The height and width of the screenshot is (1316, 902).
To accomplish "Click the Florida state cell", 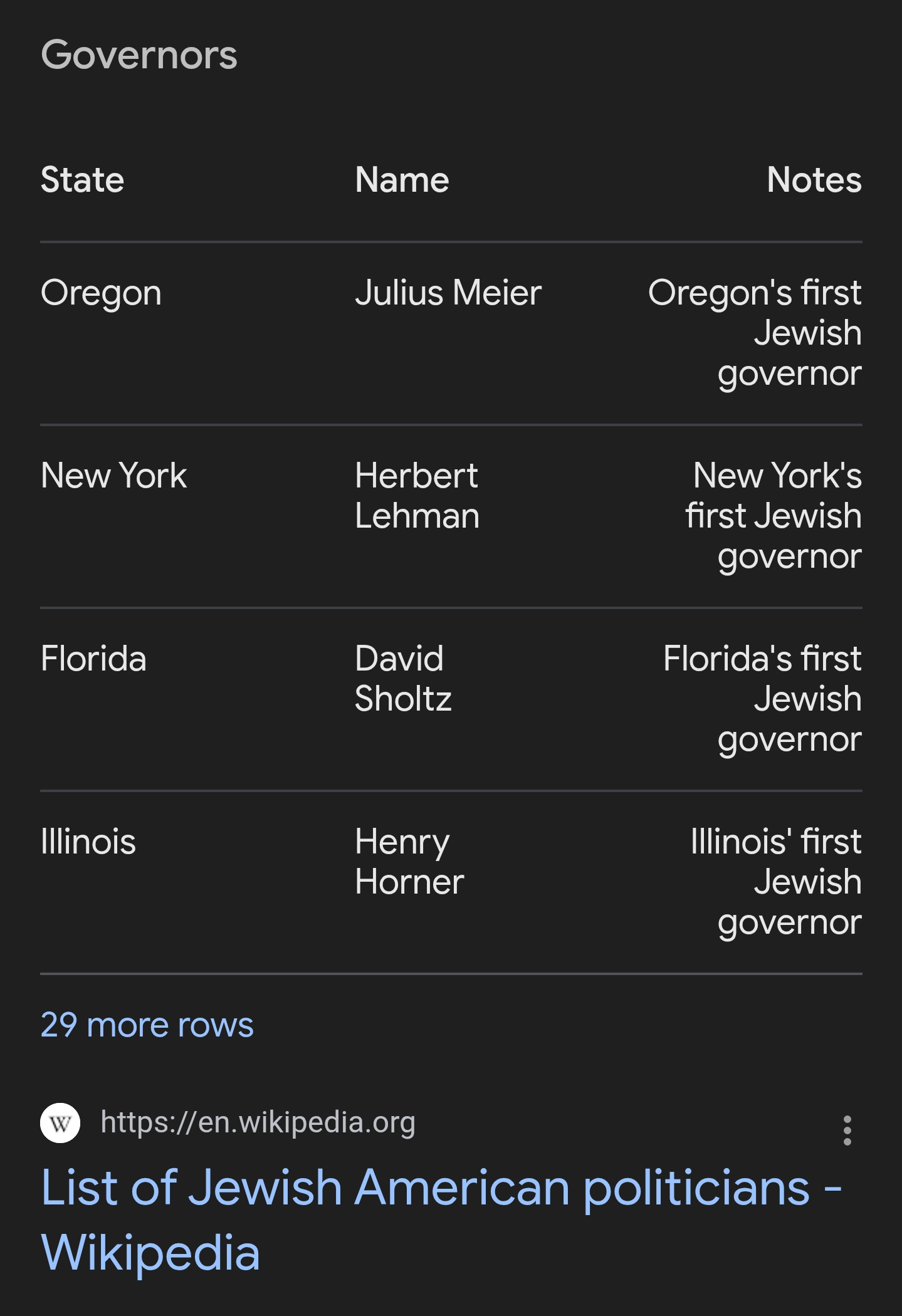I will (93, 659).
